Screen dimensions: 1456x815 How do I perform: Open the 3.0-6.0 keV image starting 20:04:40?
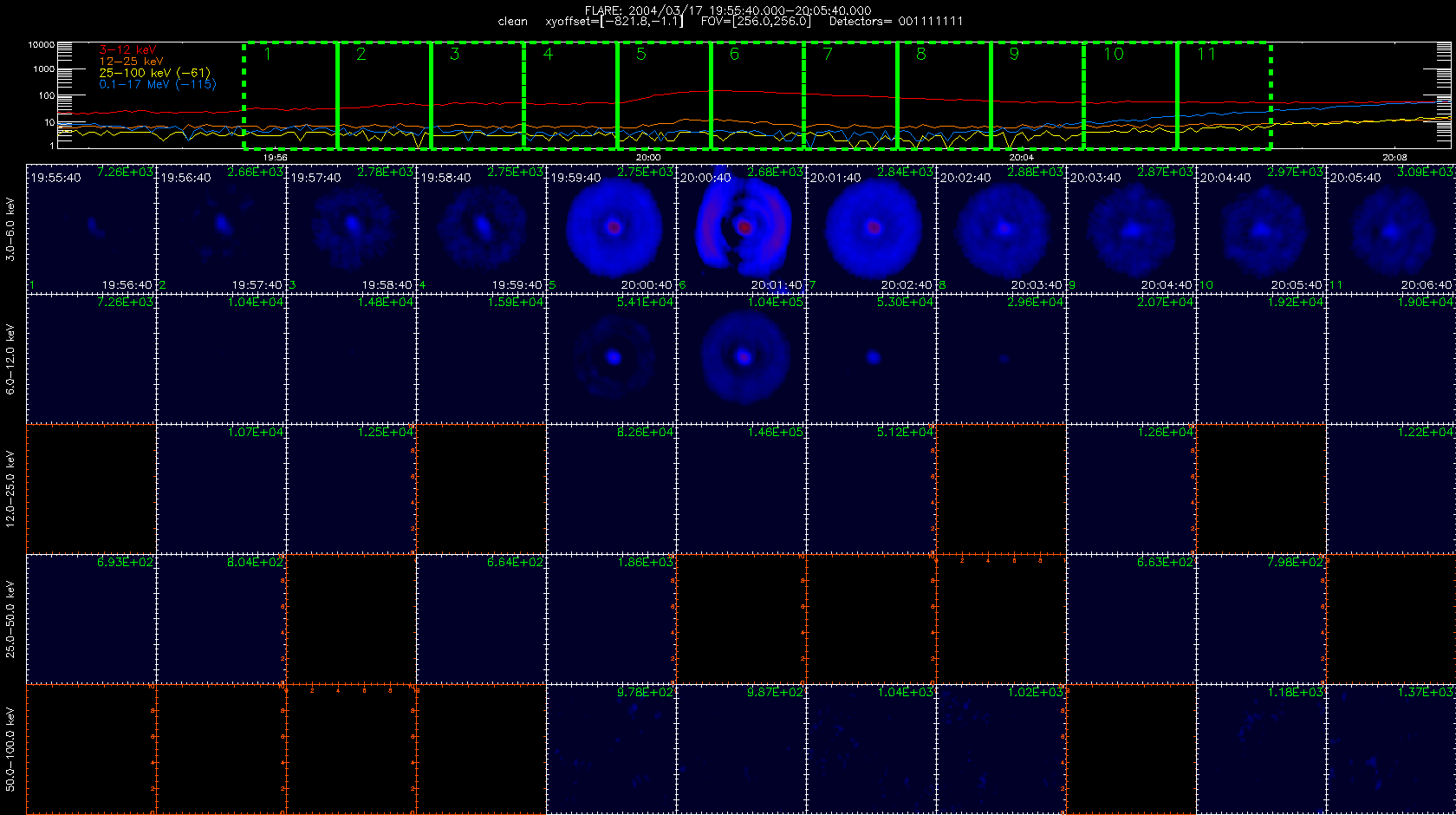pos(1261,228)
